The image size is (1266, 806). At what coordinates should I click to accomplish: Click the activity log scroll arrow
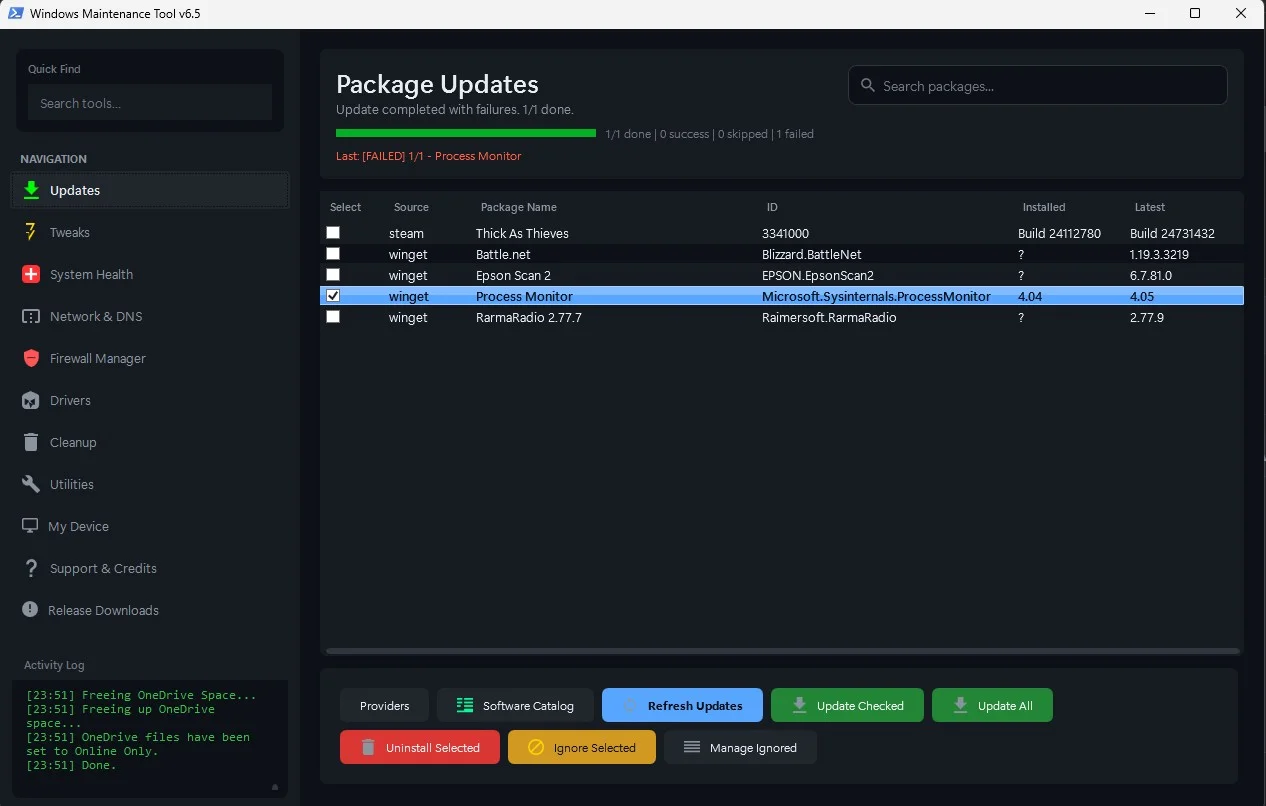coord(275,787)
